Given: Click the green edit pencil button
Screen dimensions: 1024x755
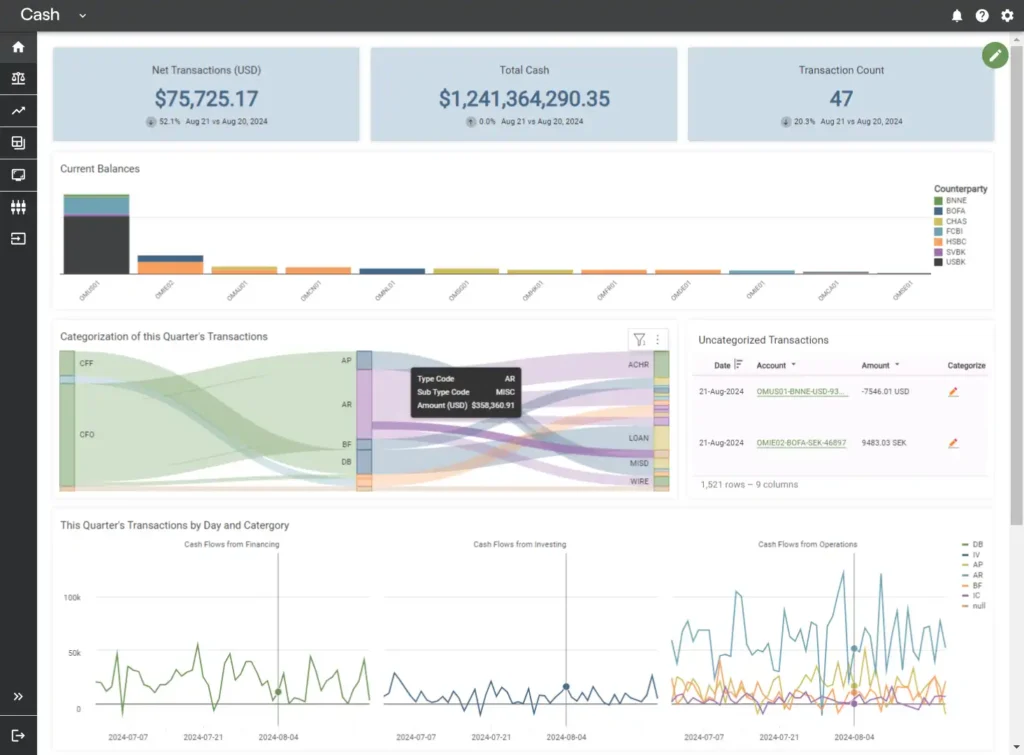Looking at the screenshot, I should pyautogui.click(x=995, y=56).
